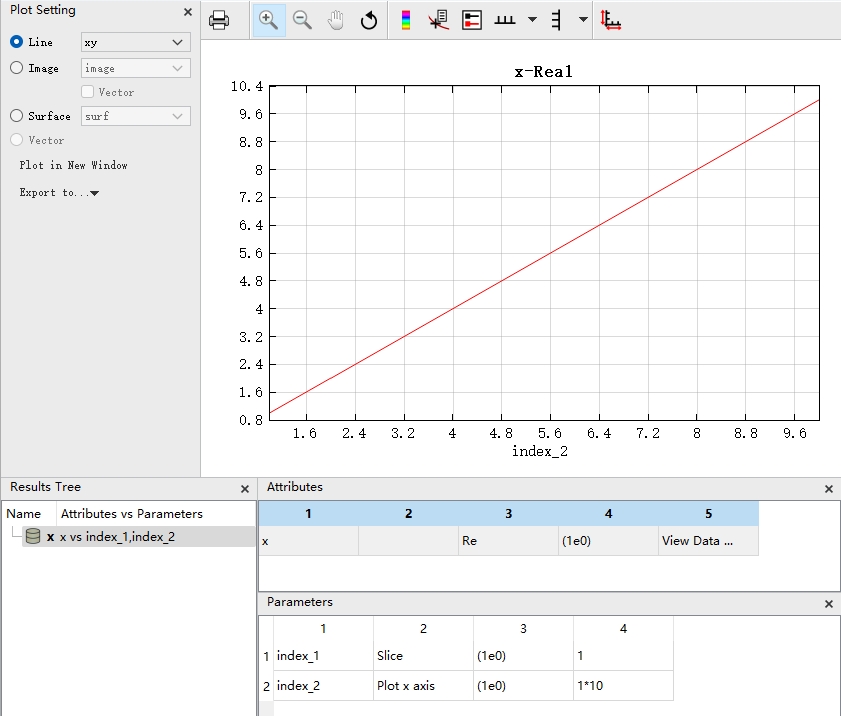This screenshot has width=841, height=716.
Task: Open the color palette icon
Action: coord(406,20)
